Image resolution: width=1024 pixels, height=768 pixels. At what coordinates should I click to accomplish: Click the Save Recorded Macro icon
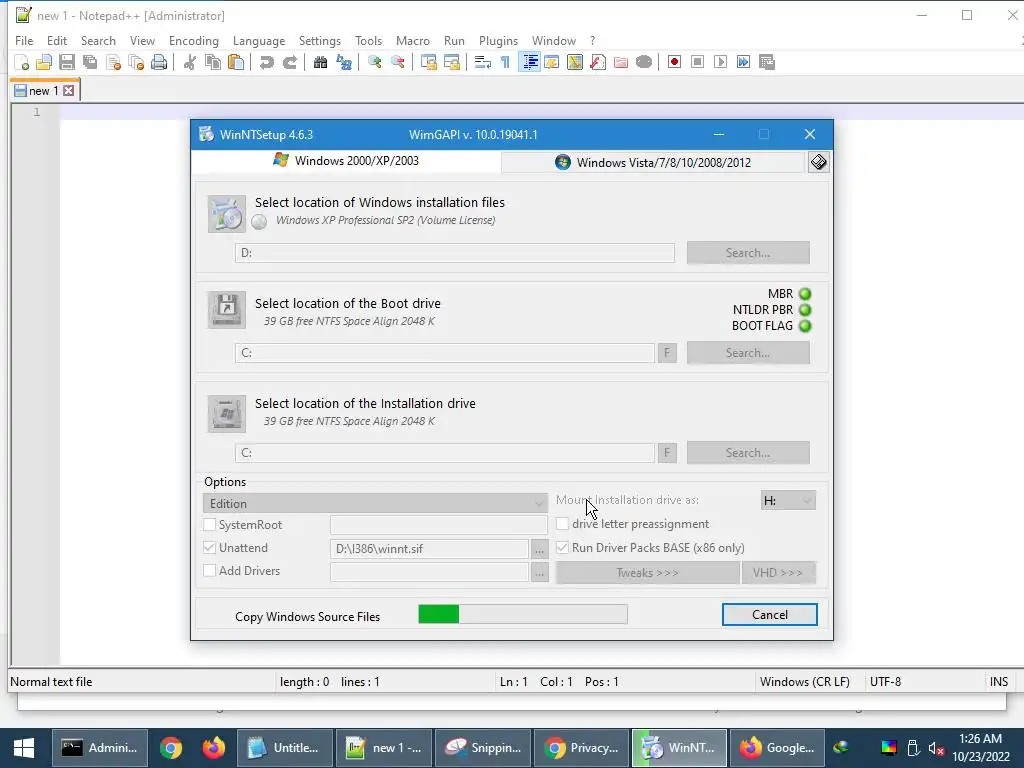(x=767, y=62)
